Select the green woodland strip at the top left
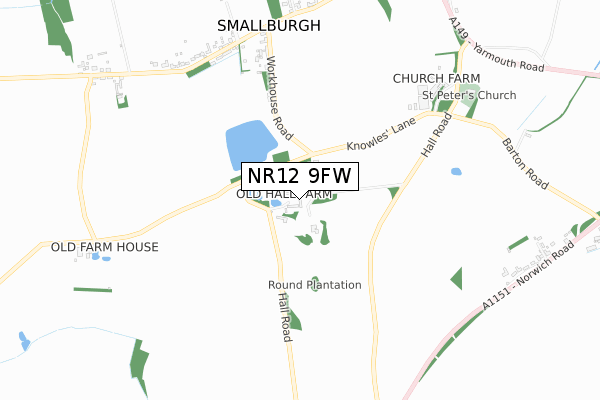600x400 pixels. pos(57,29)
